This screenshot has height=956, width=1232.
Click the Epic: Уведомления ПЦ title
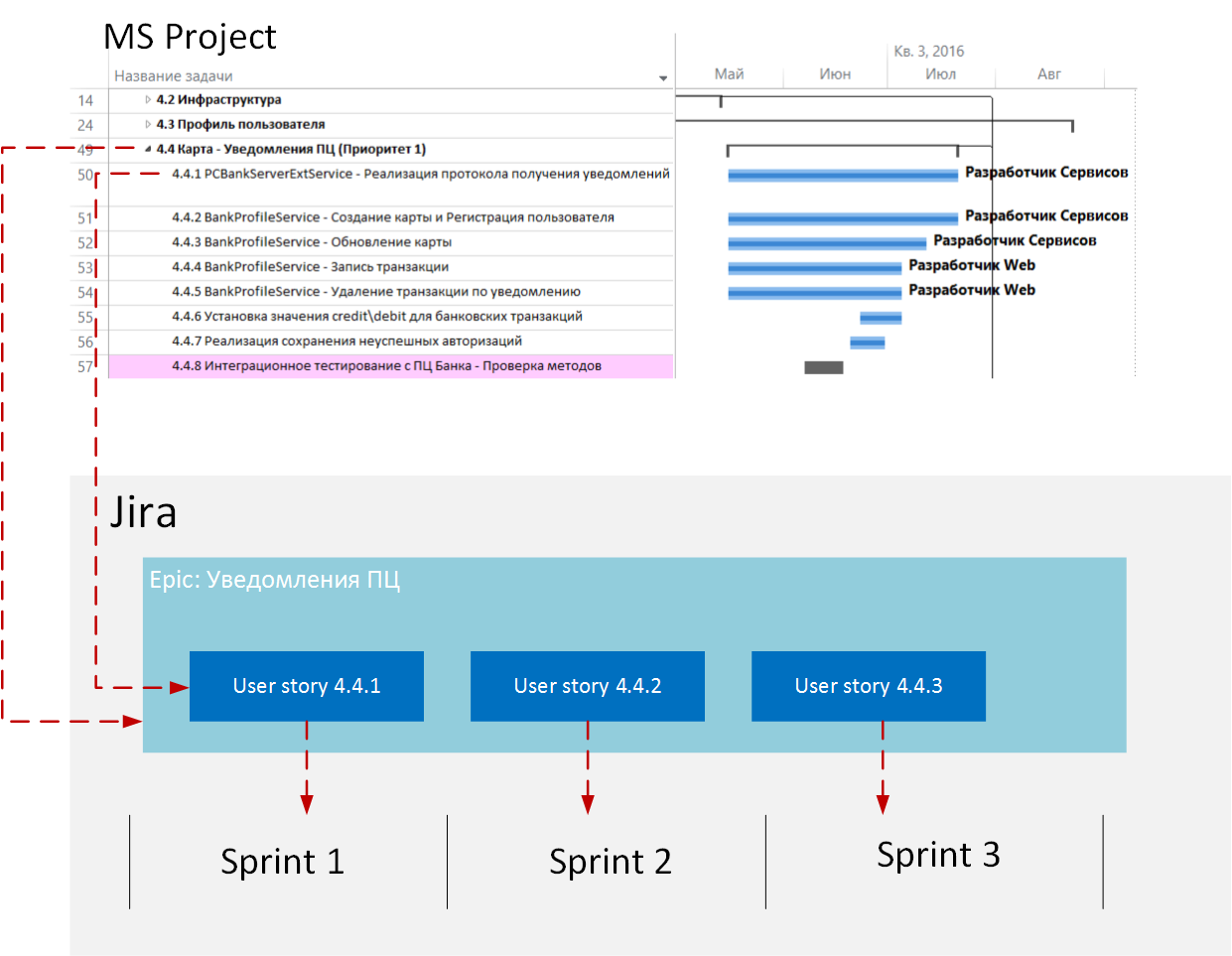point(275,580)
